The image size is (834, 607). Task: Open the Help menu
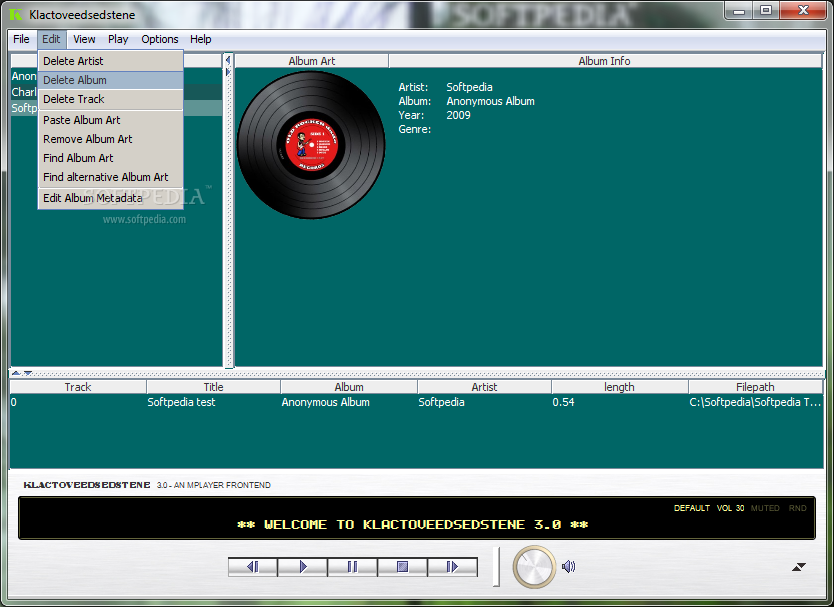(x=201, y=39)
